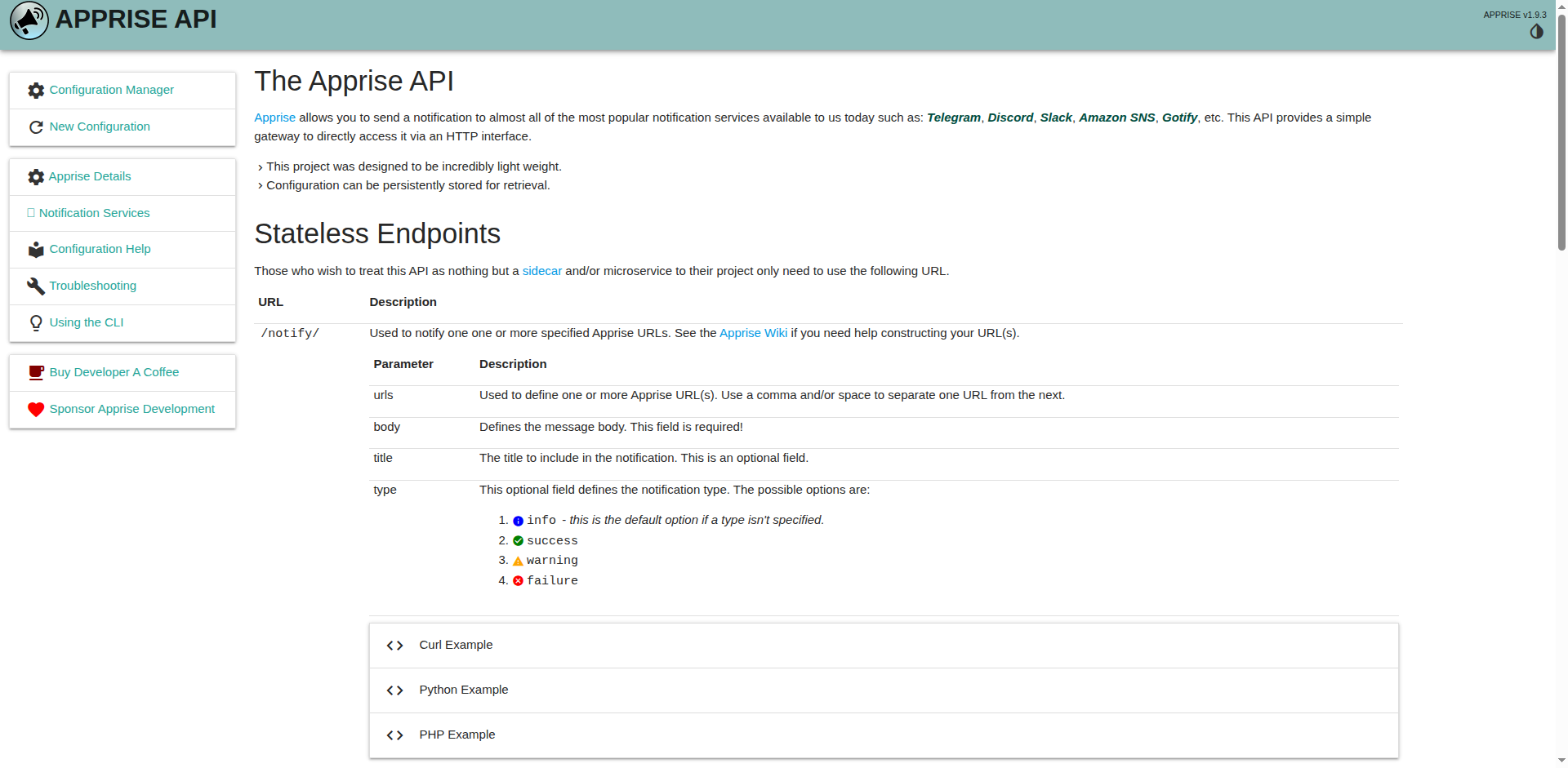Click the Using the CLI lightbulb icon
Screen dimensions: 1568x768
pos(36,323)
